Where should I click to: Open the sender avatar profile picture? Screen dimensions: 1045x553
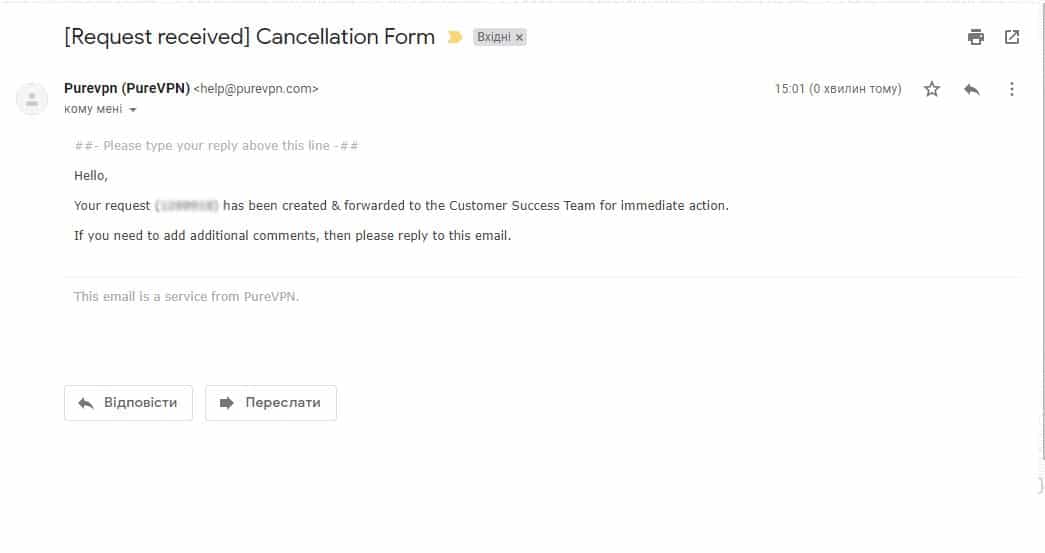click(31, 99)
